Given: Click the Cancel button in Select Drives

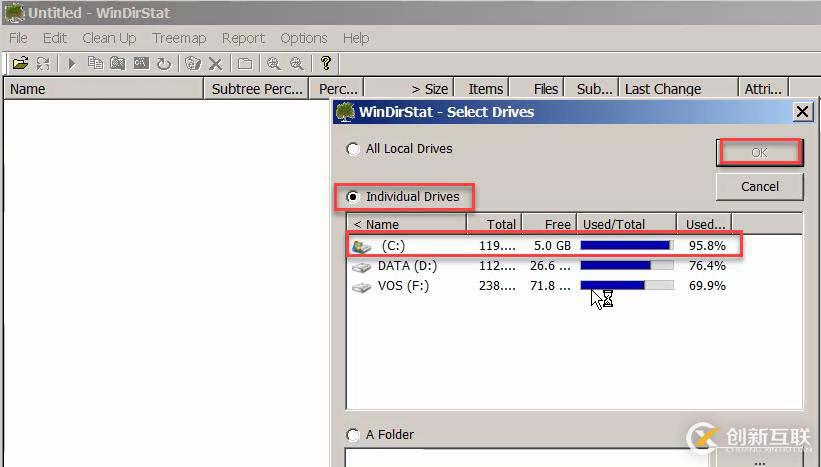Looking at the screenshot, I should tap(759, 186).
